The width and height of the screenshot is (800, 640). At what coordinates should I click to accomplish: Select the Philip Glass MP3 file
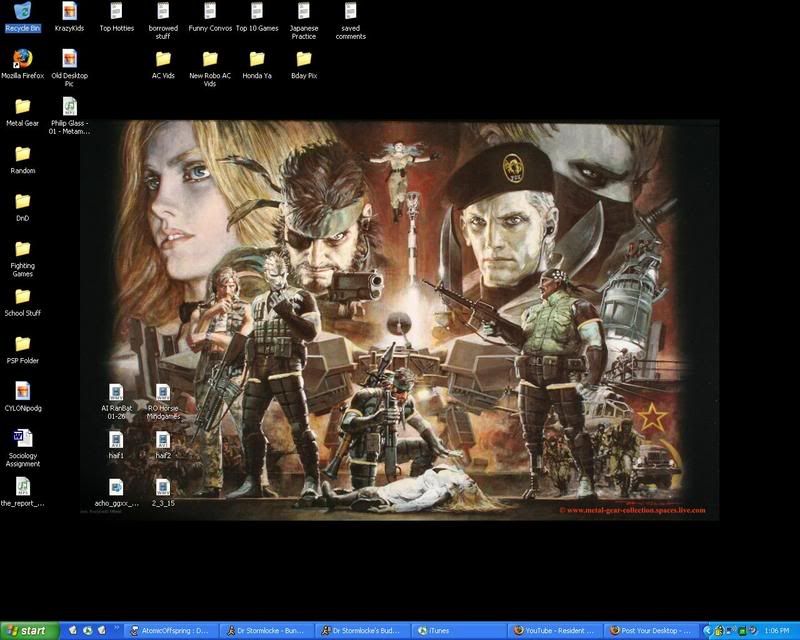click(x=69, y=116)
